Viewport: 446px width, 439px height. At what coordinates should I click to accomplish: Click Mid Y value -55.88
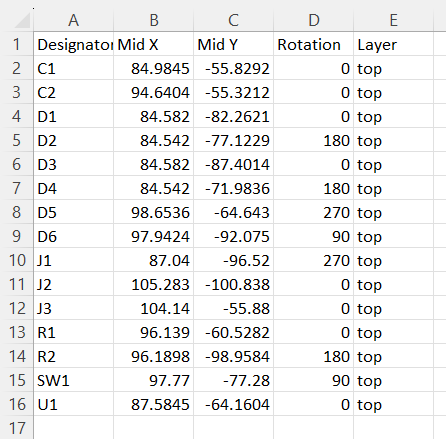tap(234, 308)
